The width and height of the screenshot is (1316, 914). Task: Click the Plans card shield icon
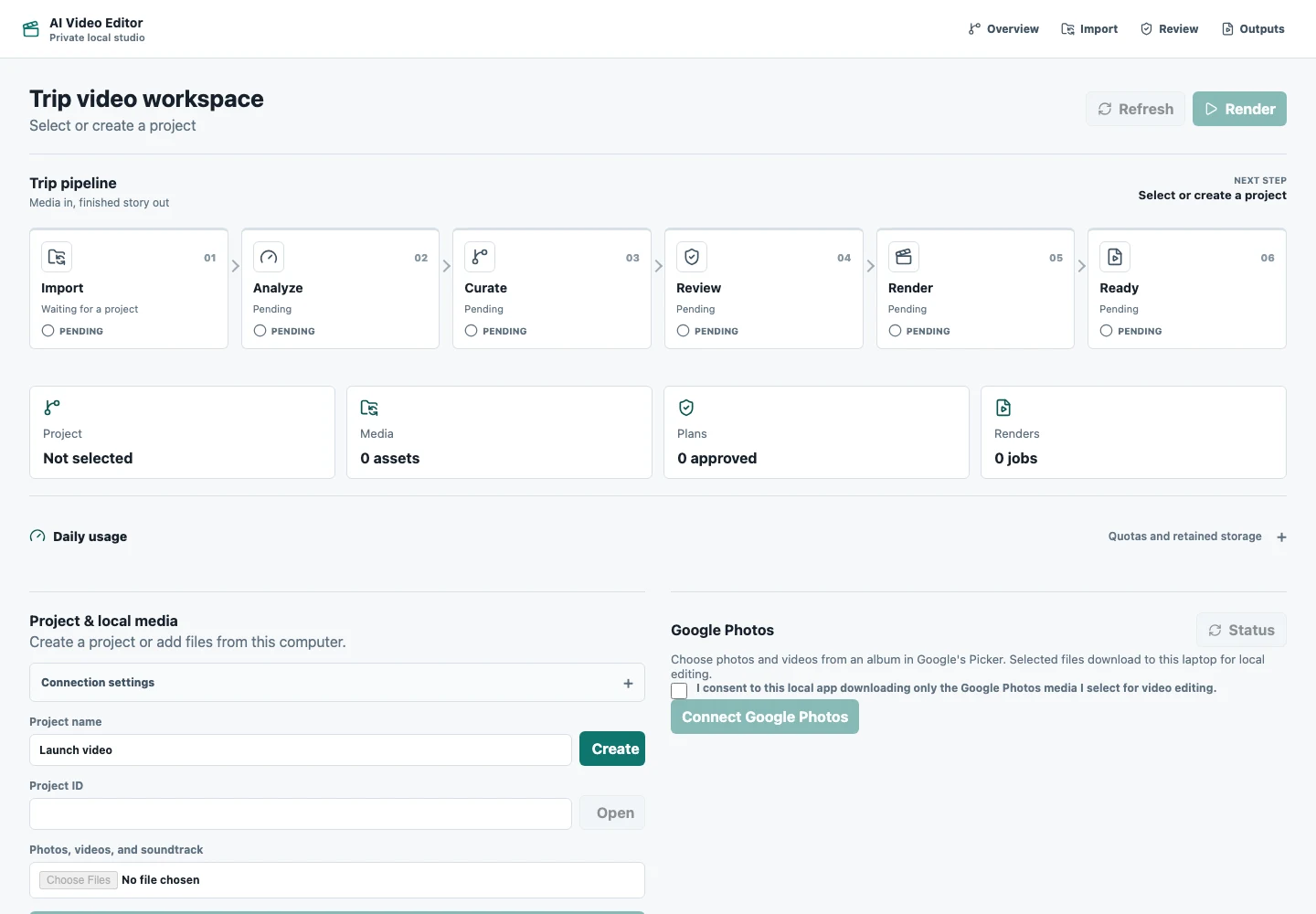[686, 408]
